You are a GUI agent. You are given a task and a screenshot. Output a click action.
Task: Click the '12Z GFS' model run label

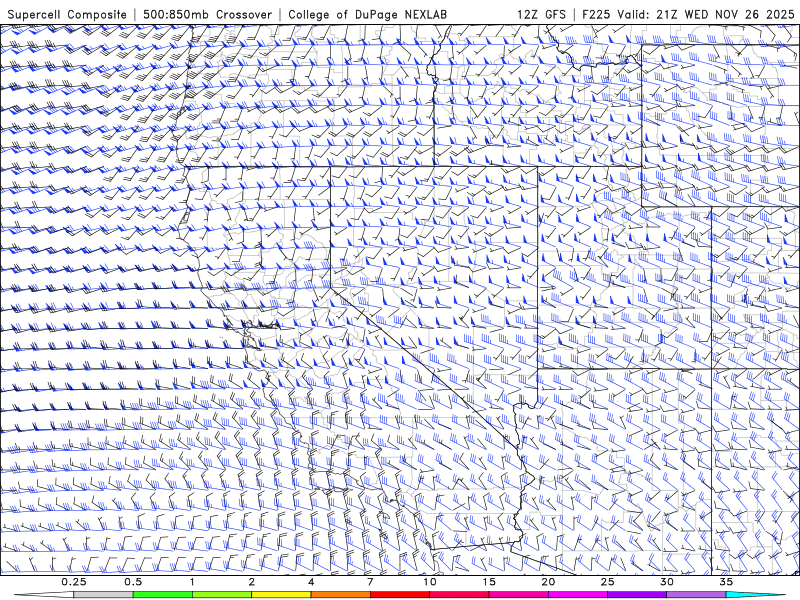pos(541,14)
